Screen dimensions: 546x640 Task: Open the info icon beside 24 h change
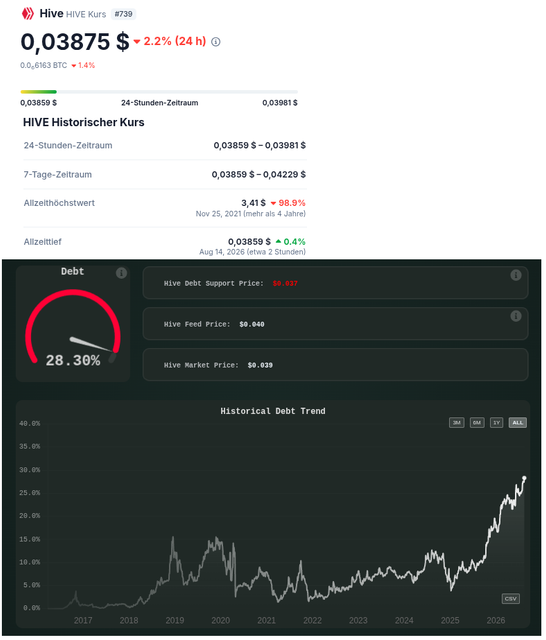pyautogui.click(x=216, y=42)
